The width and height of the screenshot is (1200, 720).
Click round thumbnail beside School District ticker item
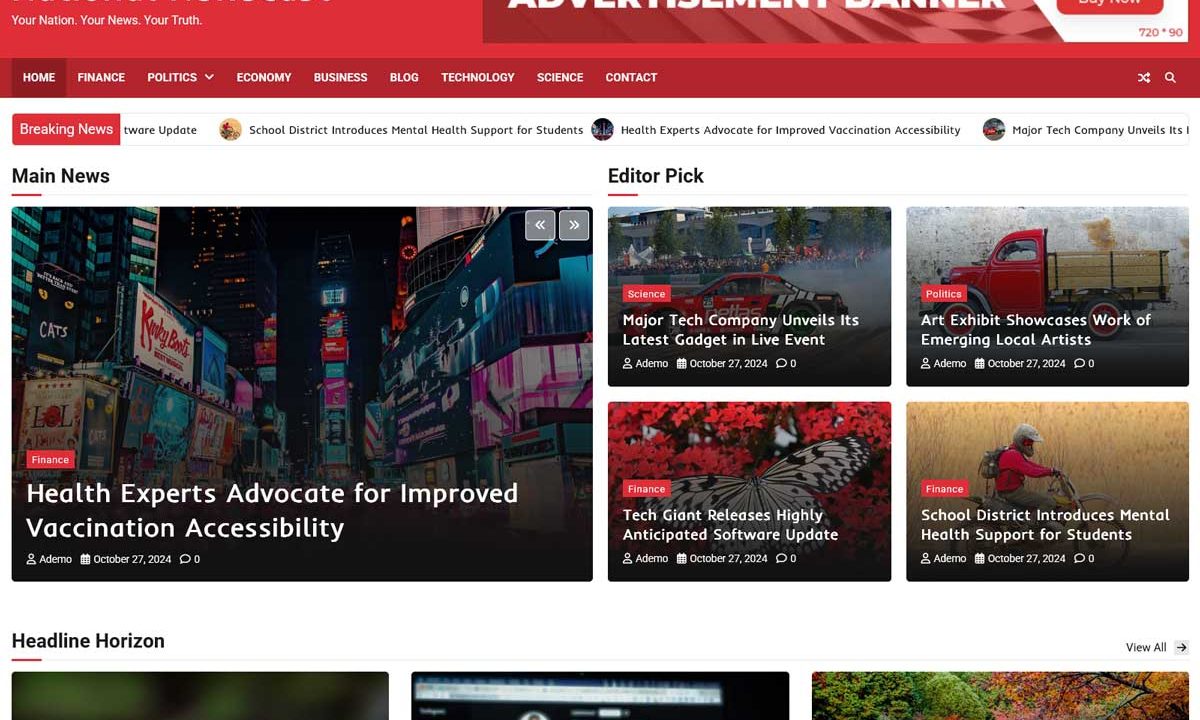(x=231, y=130)
